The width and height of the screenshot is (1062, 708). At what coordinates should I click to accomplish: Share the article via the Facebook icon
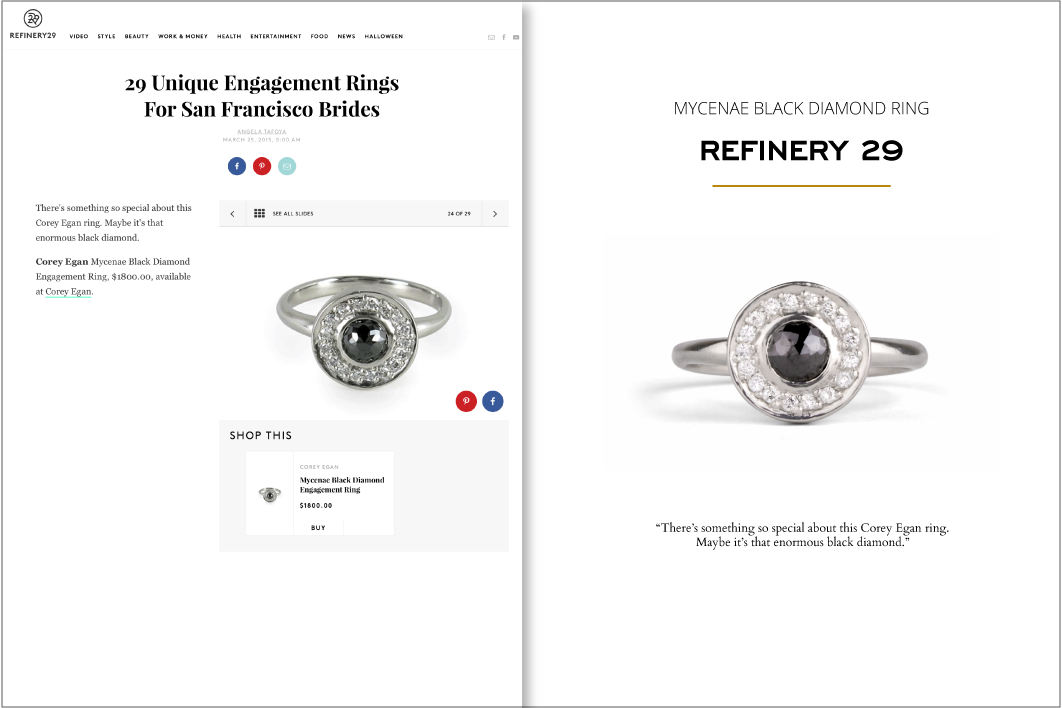(x=236, y=166)
